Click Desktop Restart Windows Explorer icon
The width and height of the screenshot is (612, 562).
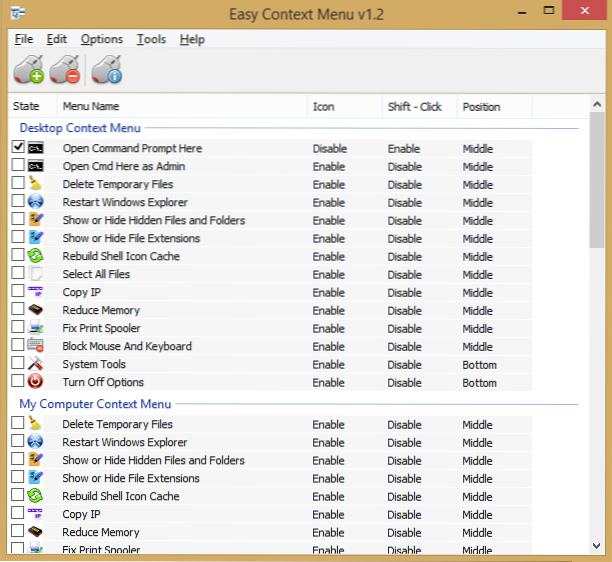point(36,201)
